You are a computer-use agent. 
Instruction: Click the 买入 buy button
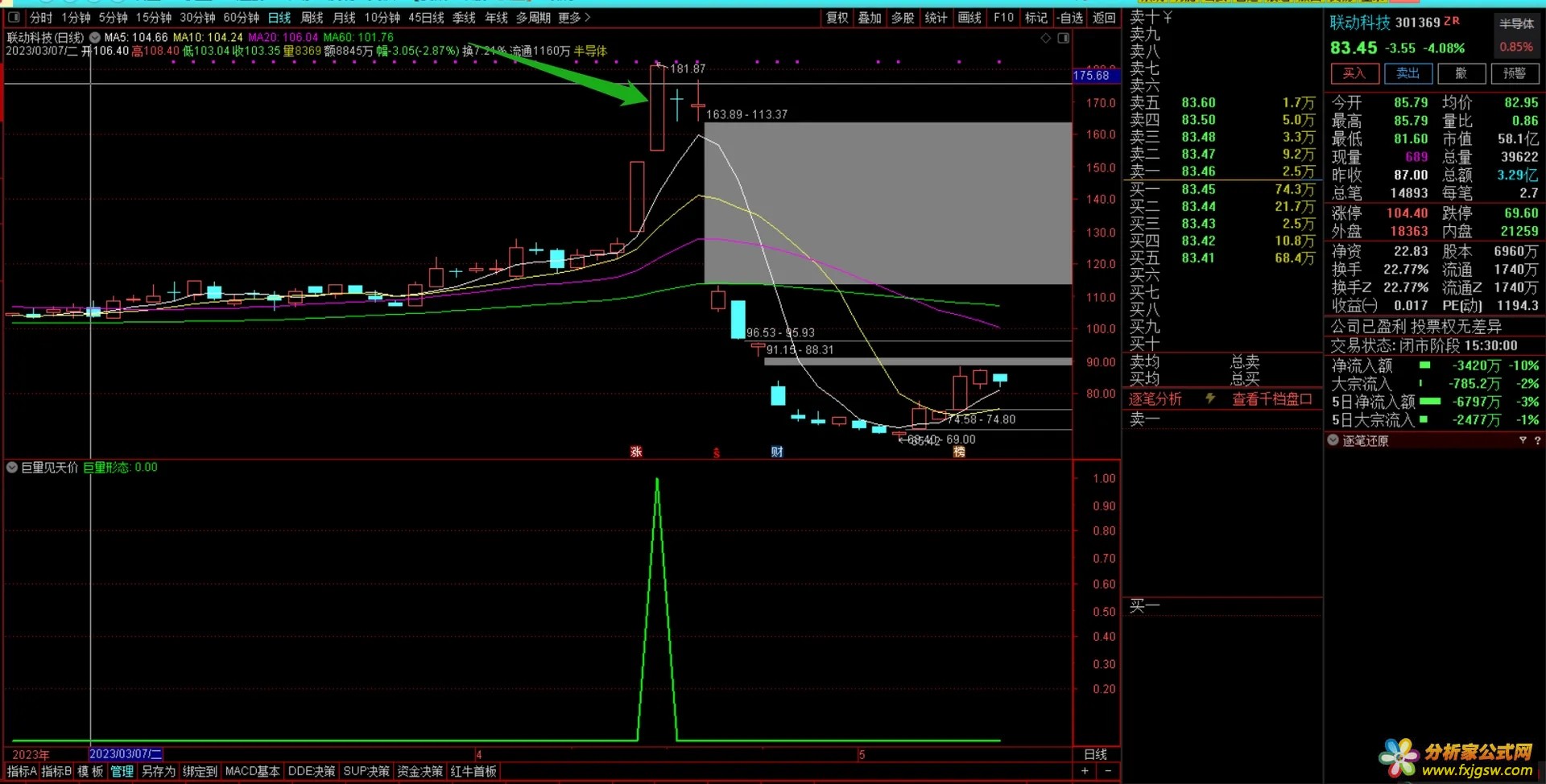(x=1354, y=73)
